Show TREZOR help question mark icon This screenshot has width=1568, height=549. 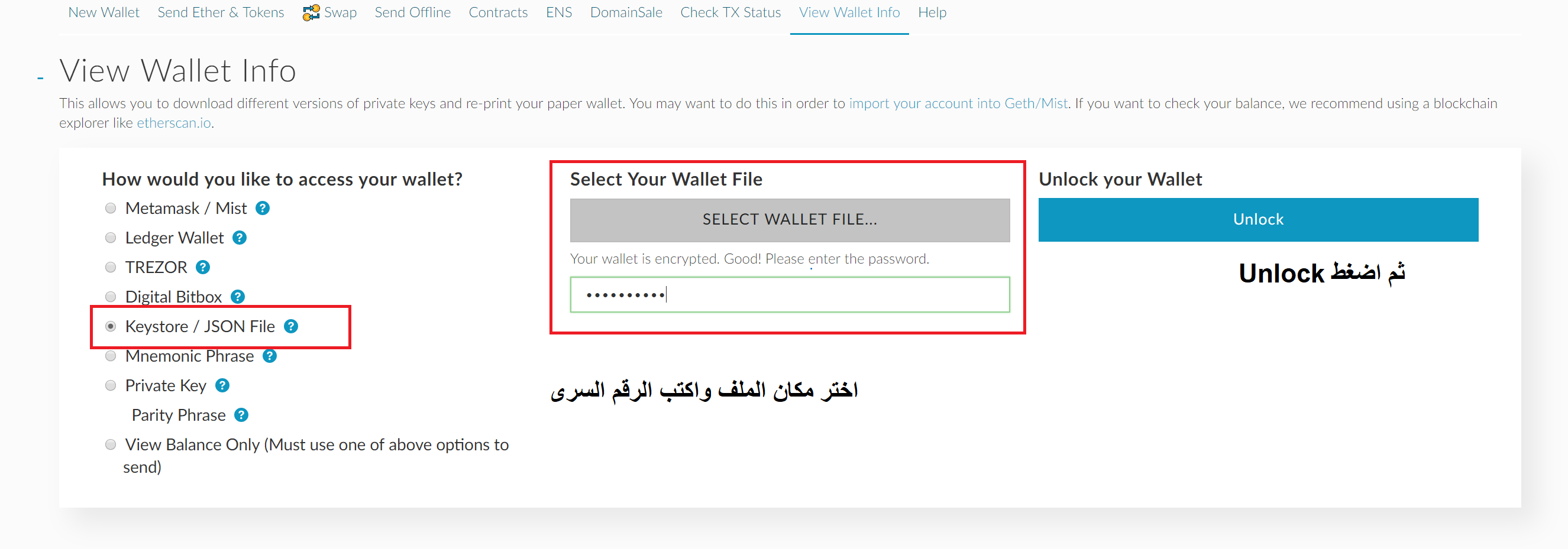pos(203,267)
